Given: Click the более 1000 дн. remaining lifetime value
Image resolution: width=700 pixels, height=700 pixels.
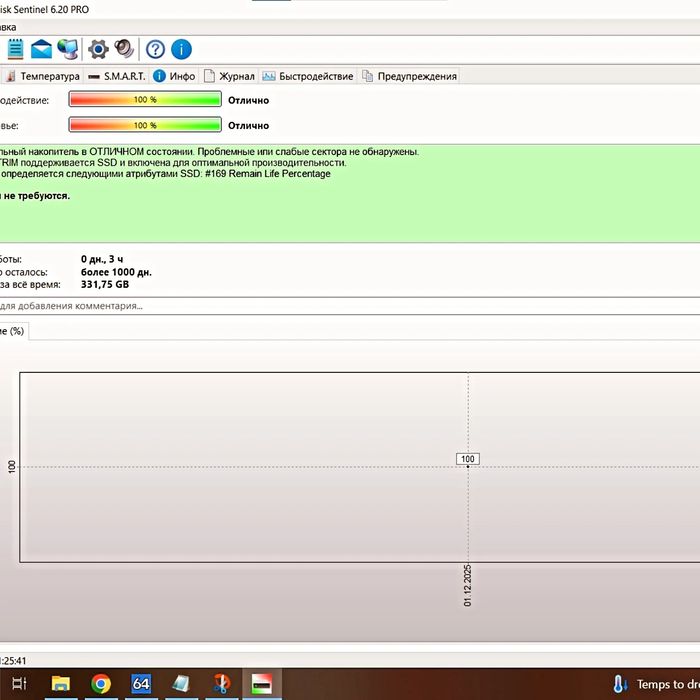Looking at the screenshot, I should click(116, 272).
